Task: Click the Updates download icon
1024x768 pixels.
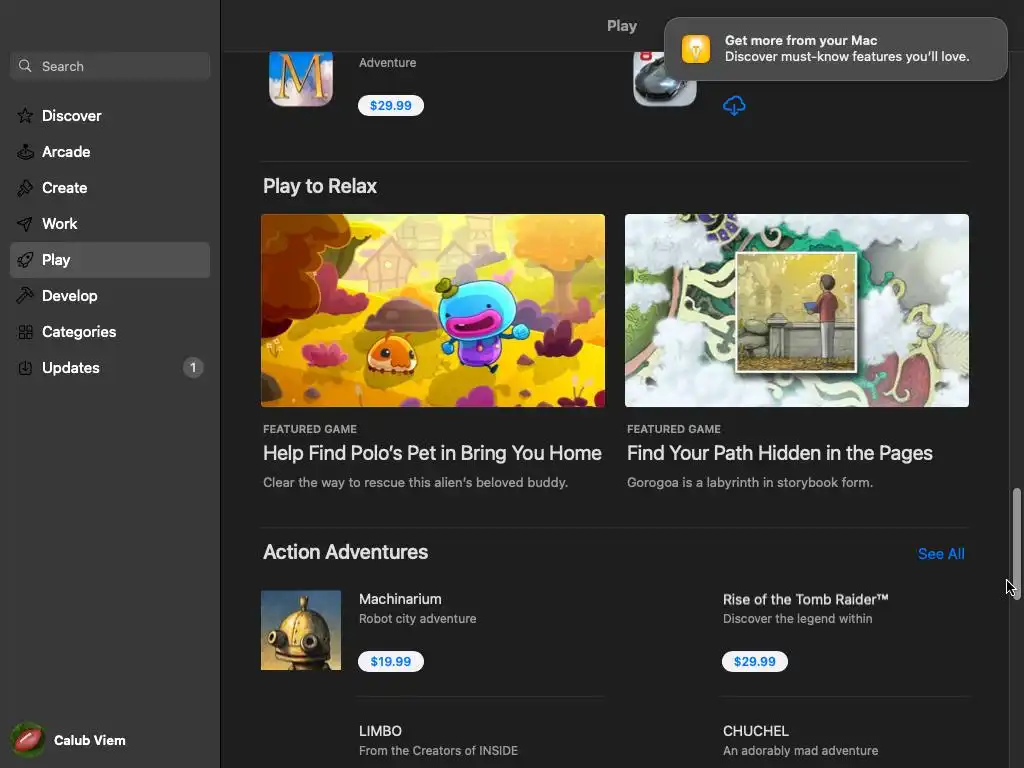Action: click(x=25, y=368)
